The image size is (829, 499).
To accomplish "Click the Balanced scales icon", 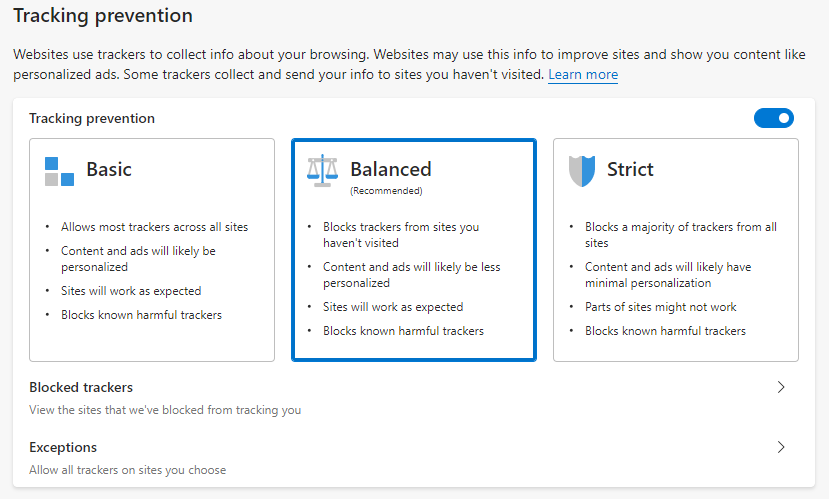I will (322, 171).
